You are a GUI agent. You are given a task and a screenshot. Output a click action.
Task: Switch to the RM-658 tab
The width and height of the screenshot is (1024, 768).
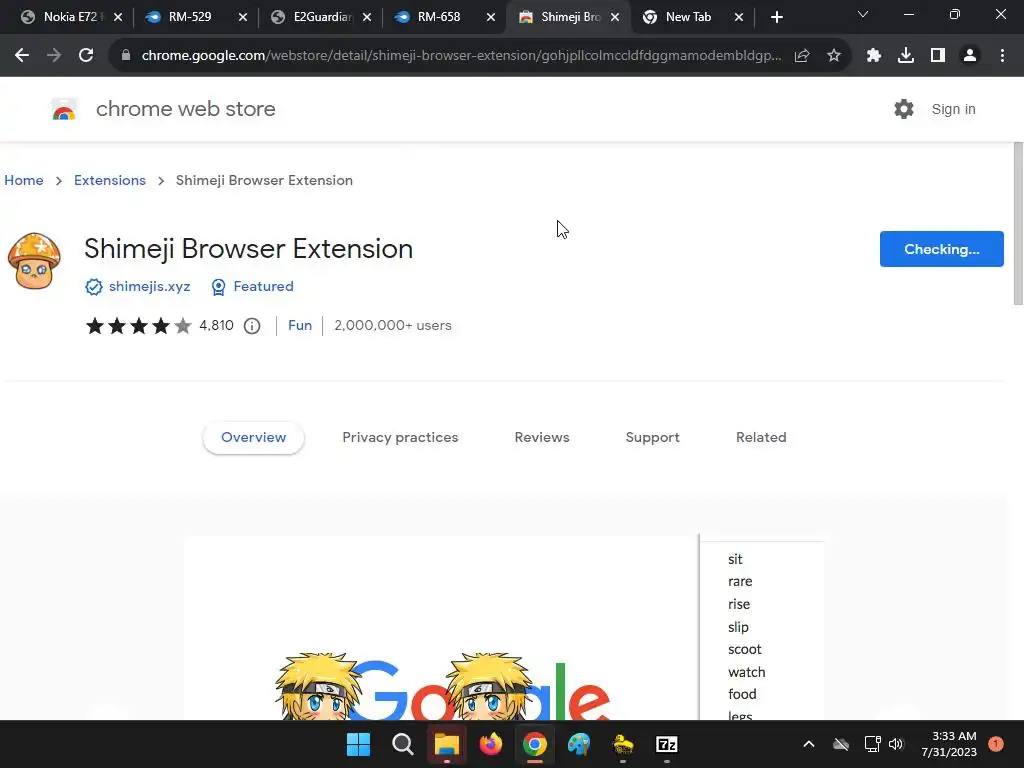coord(438,17)
